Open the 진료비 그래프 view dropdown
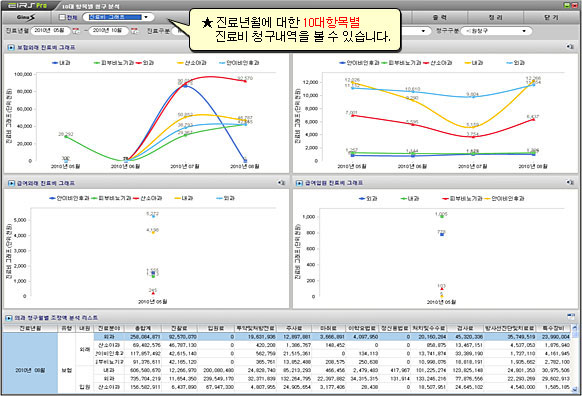The height and width of the screenshot is (396, 582). tap(118, 17)
